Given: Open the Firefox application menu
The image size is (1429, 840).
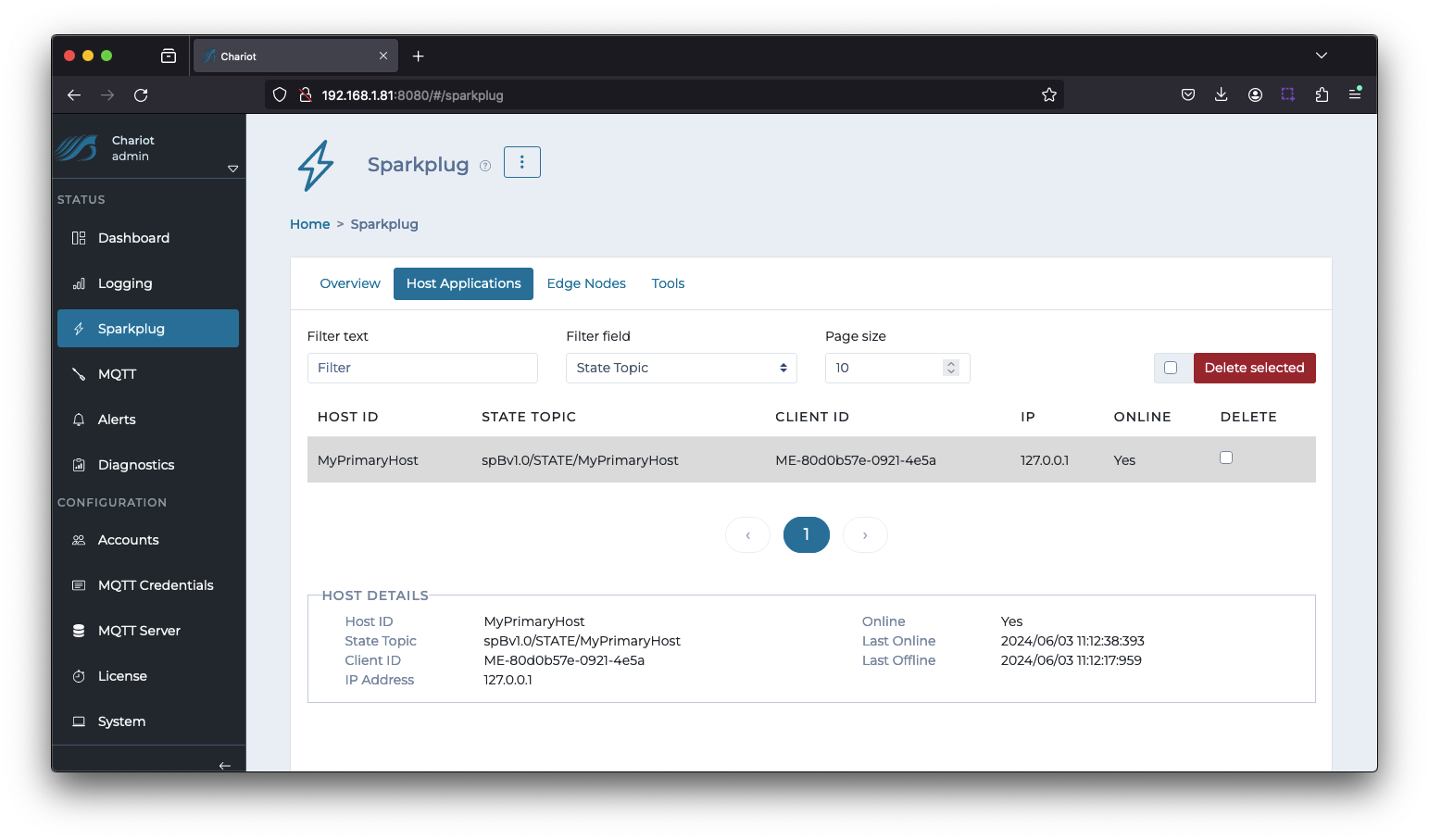Looking at the screenshot, I should tap(1355, 94).
